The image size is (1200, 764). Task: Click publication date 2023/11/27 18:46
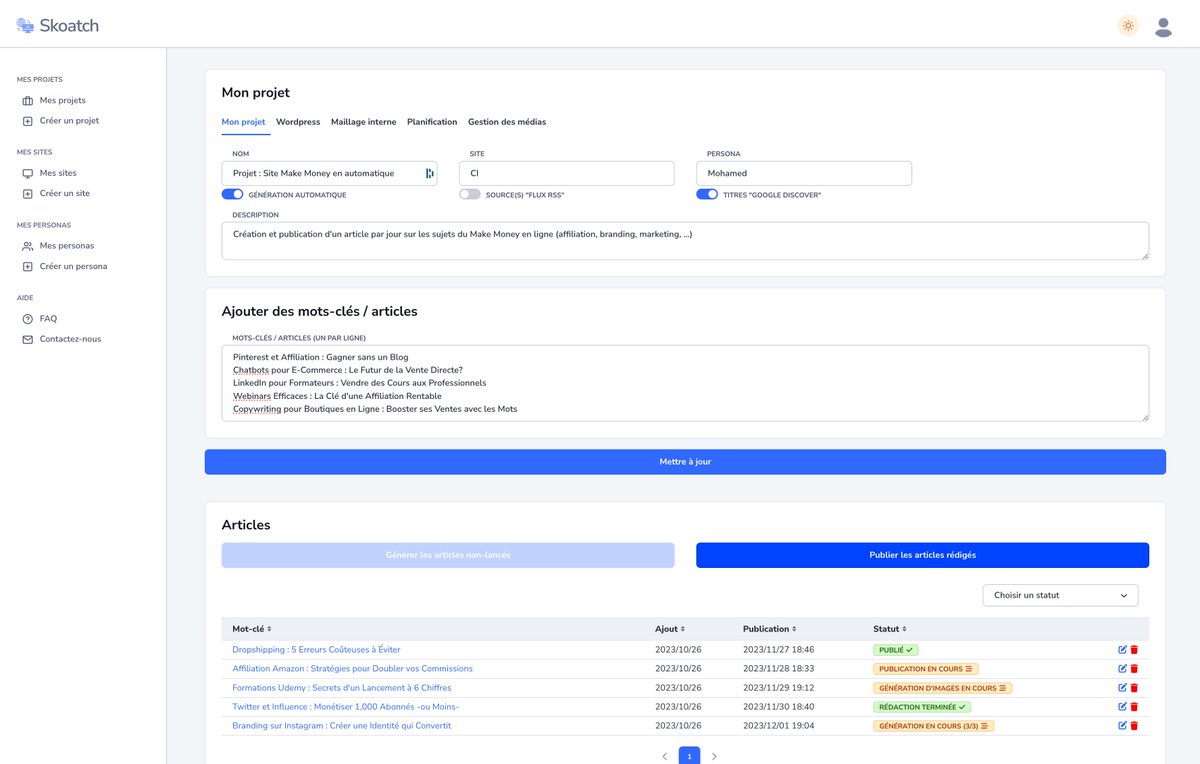coord(778,650)
